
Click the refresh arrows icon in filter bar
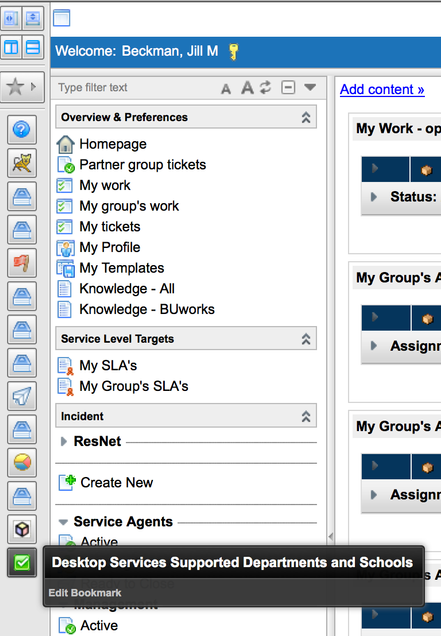click(266, 87)
